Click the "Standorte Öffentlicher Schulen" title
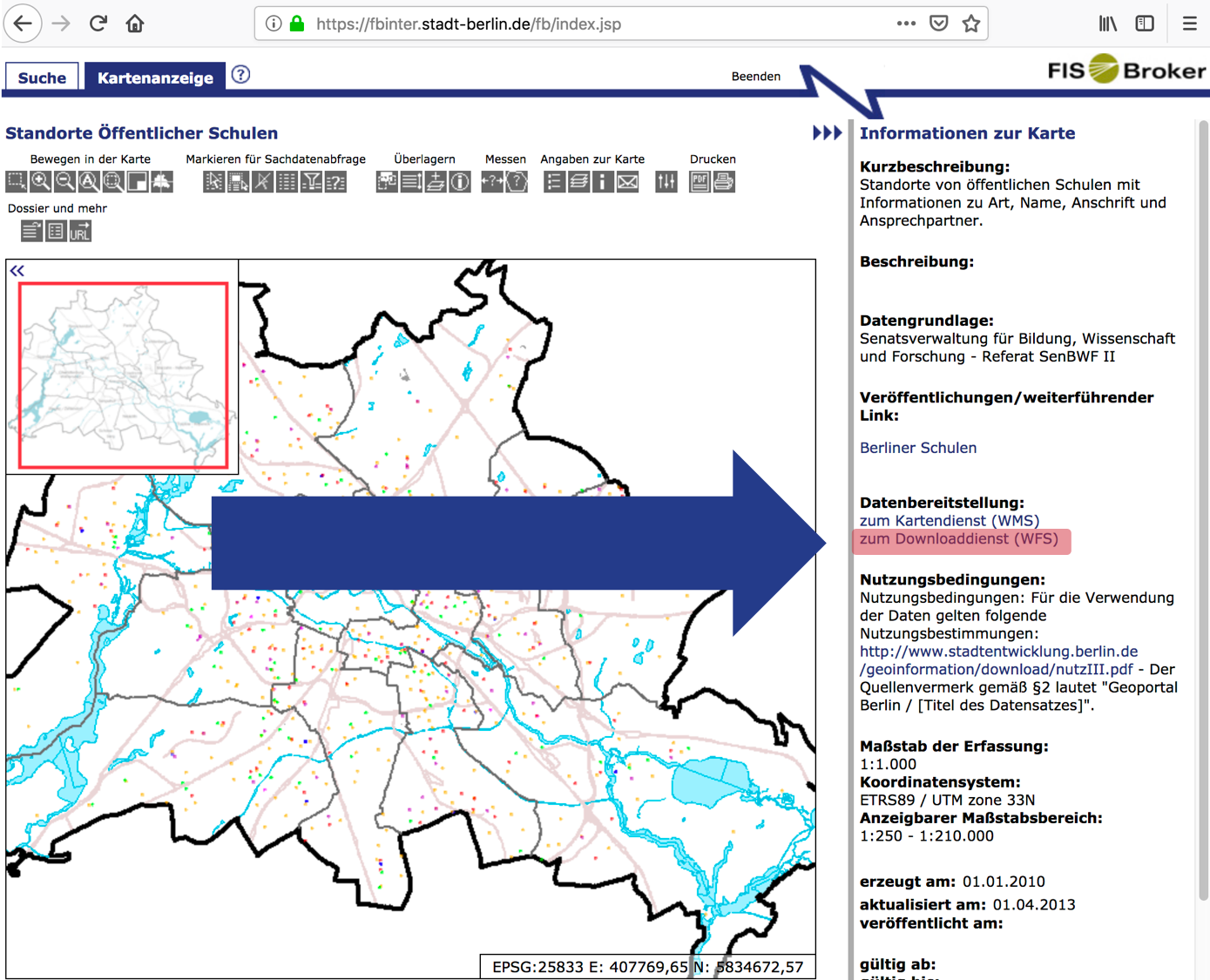Image resolution: width=1210 pixels, height=980 pixels. (142, 133)
